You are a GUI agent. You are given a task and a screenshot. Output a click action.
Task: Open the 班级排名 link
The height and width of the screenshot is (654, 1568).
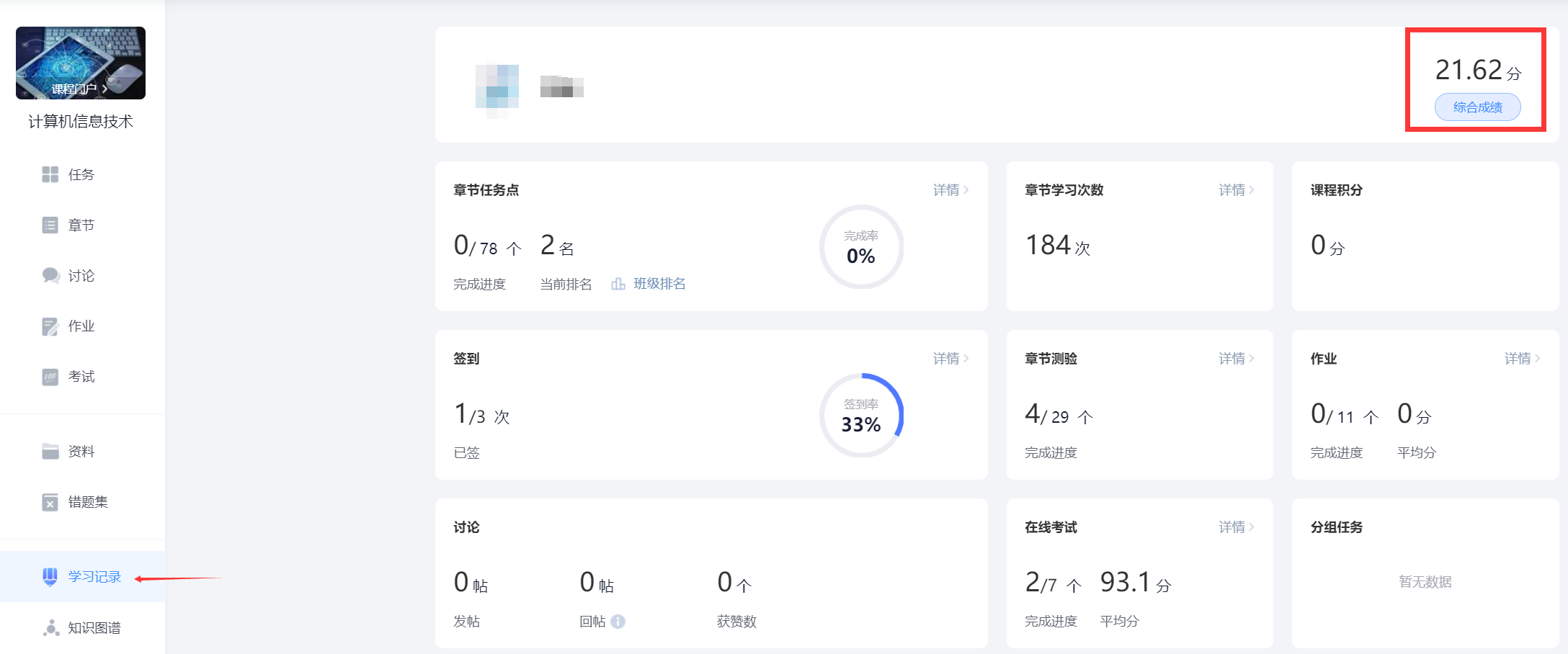pyautogui.click(x=659, y=284)
